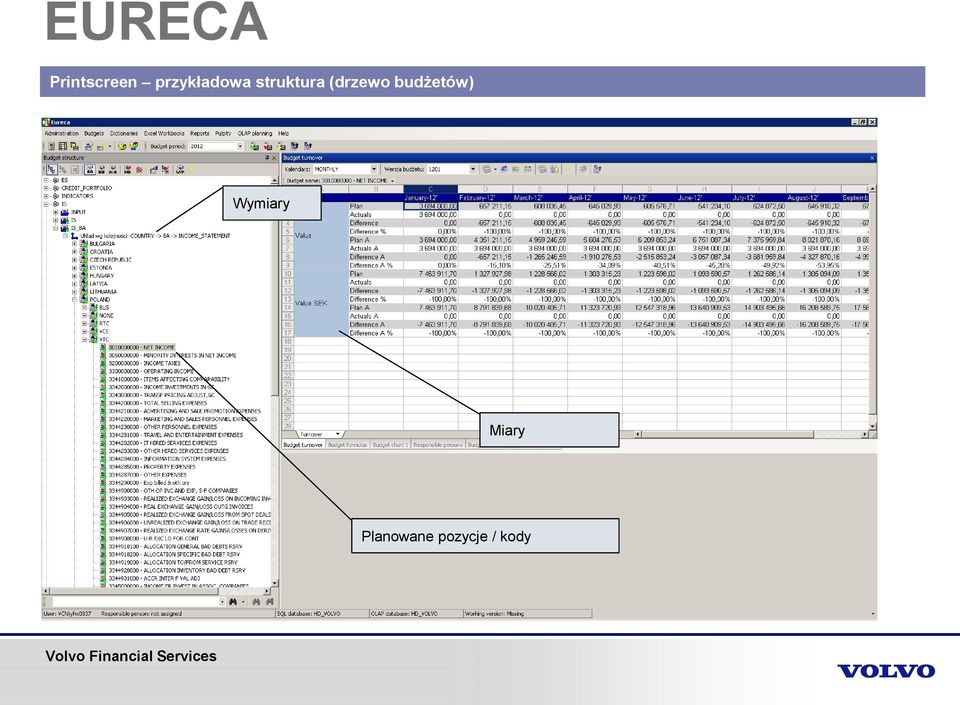Select the LATVIA tree item
Screen dimensions: 960x705
point(99,284)
